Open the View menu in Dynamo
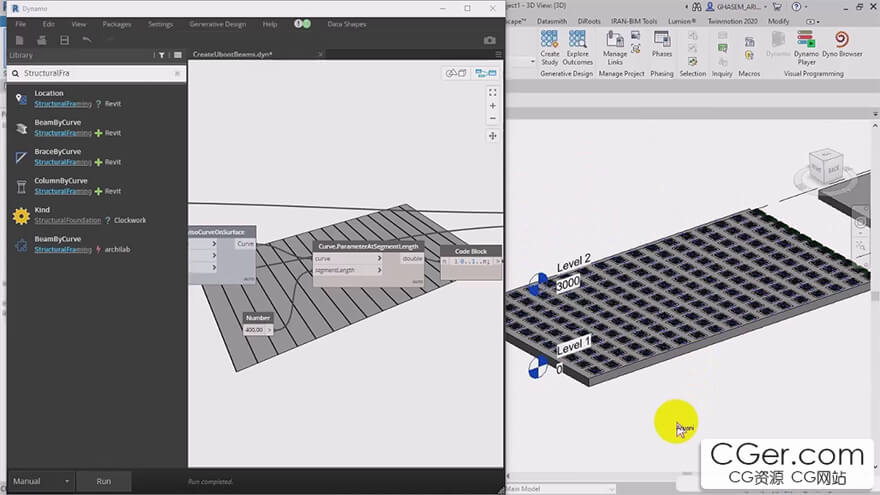Screen dimensions: 880x495 pyautogui.click(x=79, y=24)
